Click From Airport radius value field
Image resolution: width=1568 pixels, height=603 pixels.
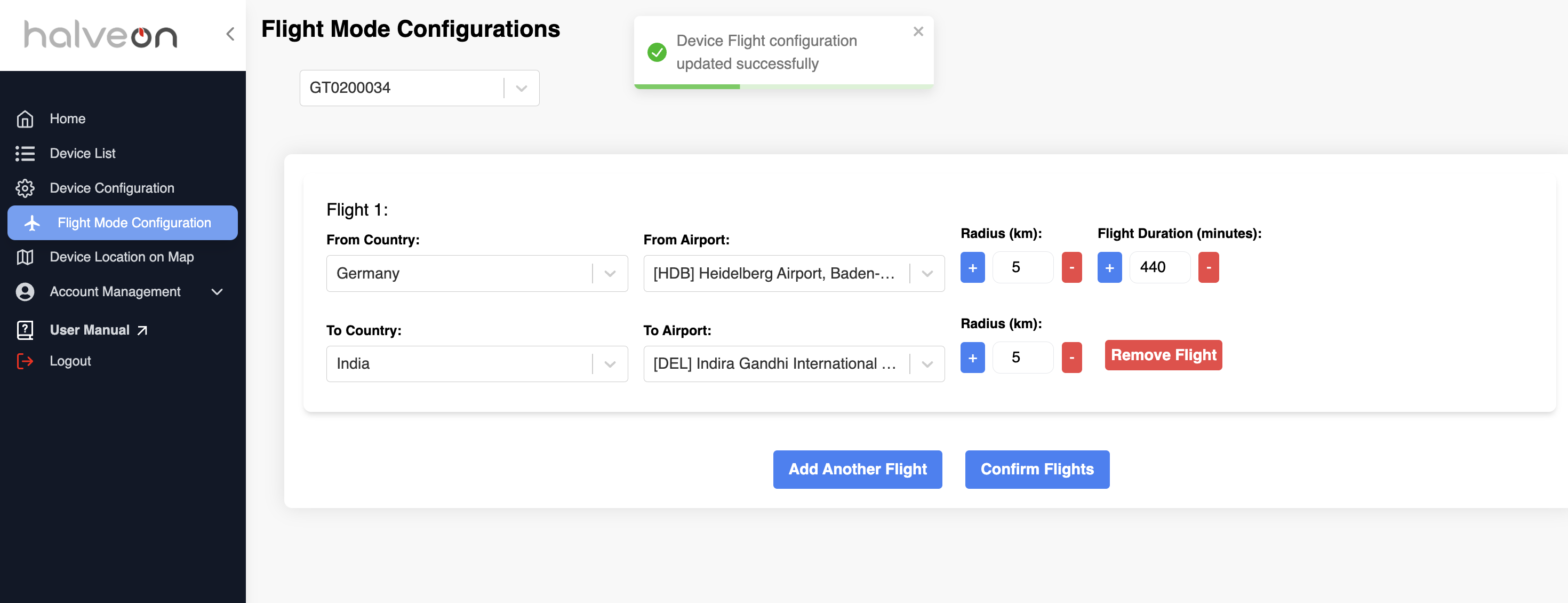1022,267
